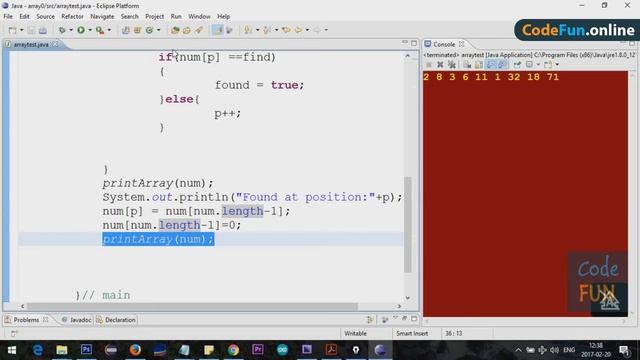Open the Project menu
Viewport: 640px width, 360px height.
click(x=155, y=16)
